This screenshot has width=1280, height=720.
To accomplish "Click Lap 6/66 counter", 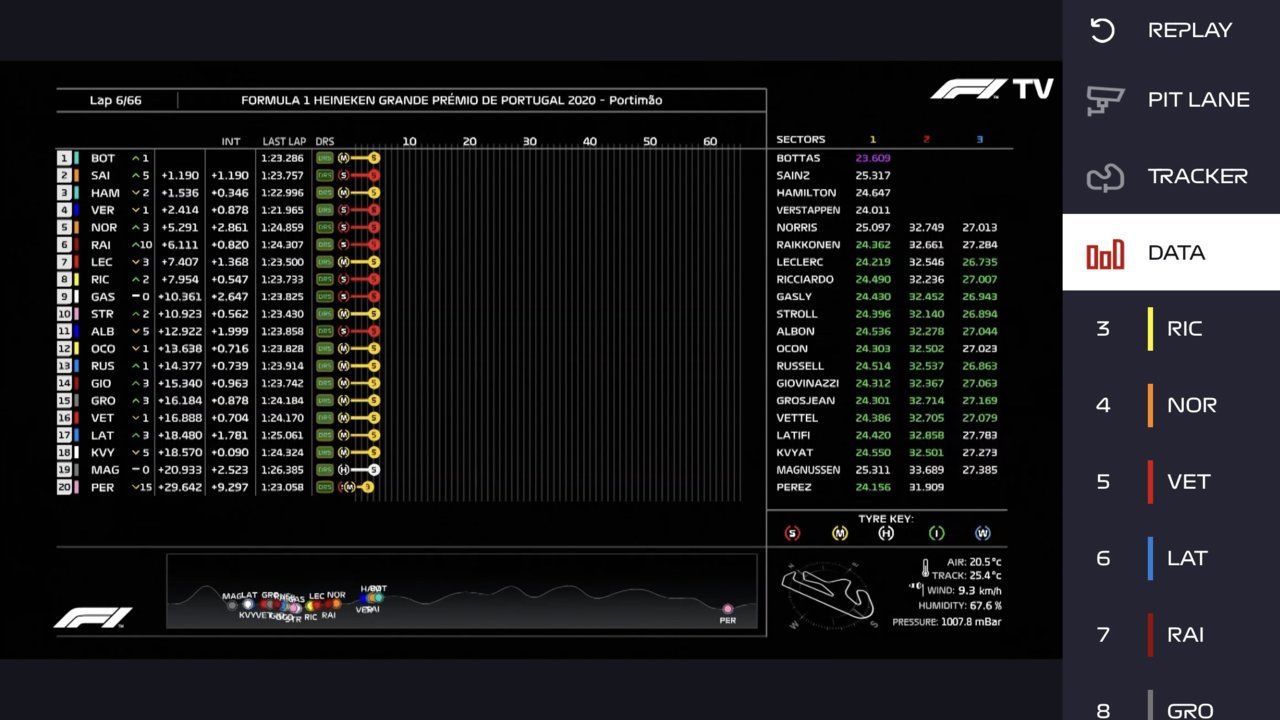I will click(116, 100).
